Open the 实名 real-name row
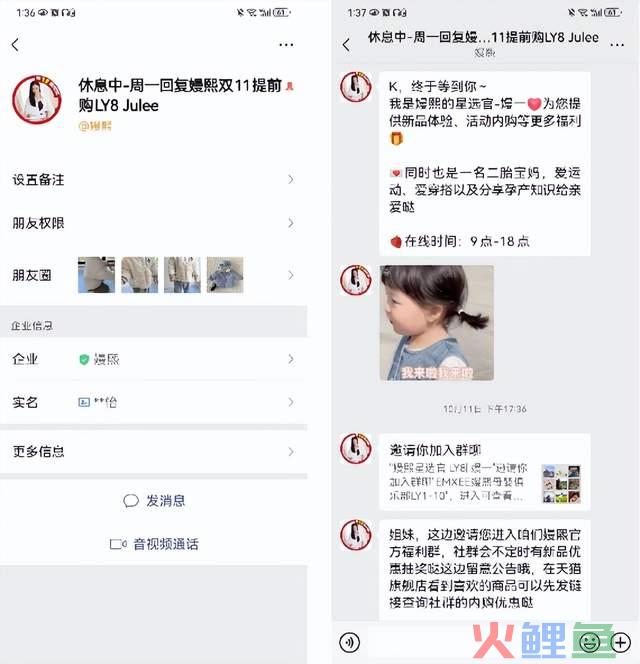Image resolution: width=640 pixels, height=664 pixels. (x=153, y=402)
